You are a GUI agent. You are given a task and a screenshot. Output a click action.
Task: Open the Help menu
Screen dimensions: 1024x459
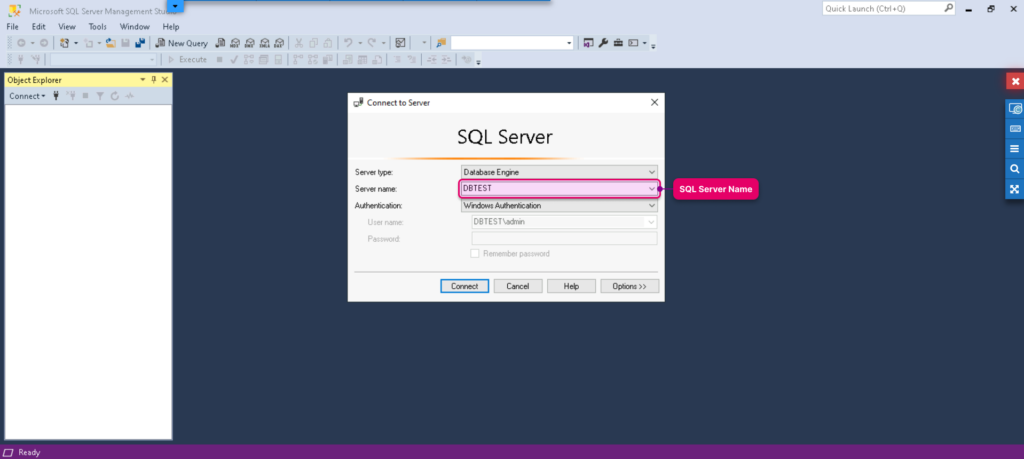[x=171, y=27]
